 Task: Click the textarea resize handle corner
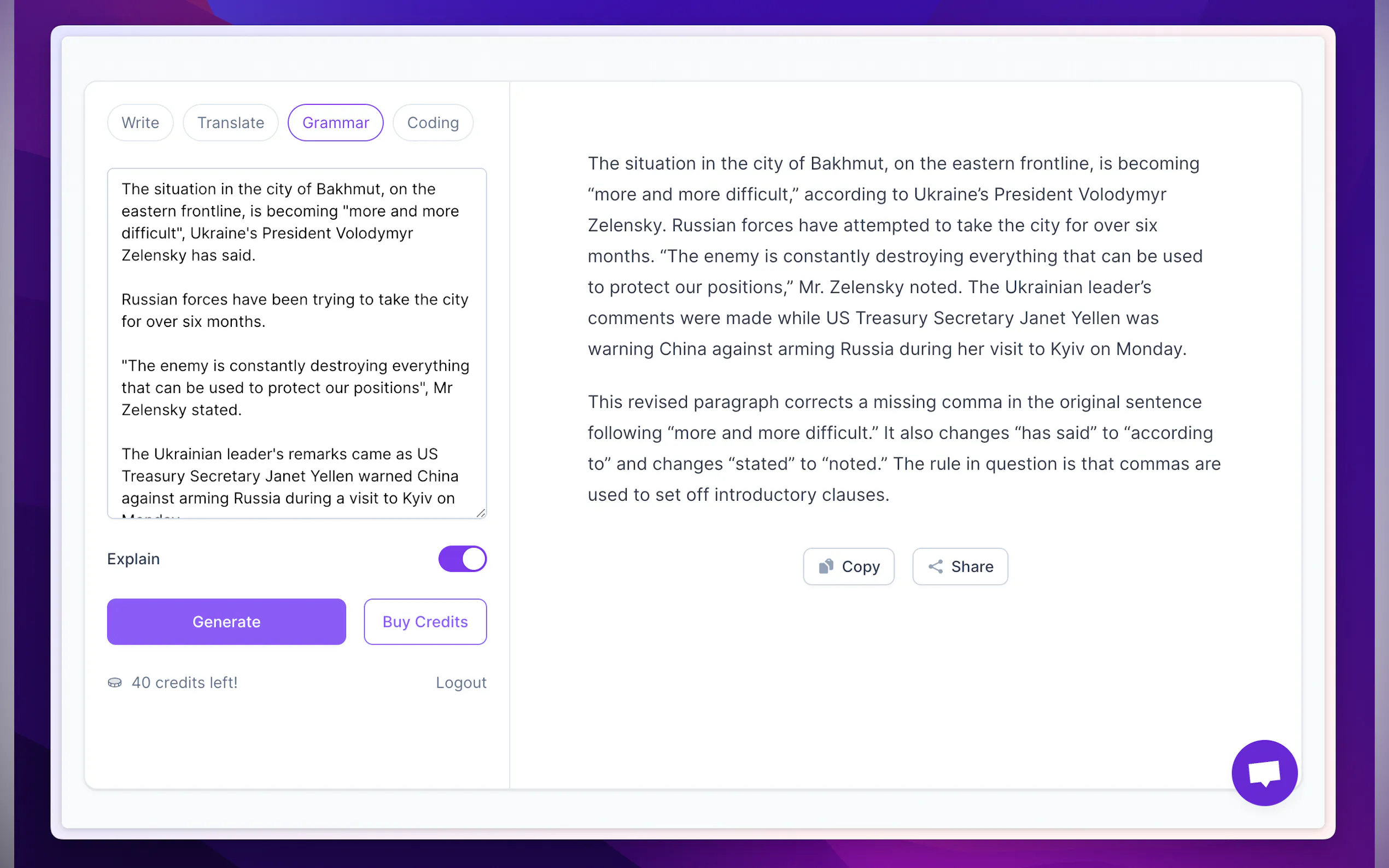481,513
